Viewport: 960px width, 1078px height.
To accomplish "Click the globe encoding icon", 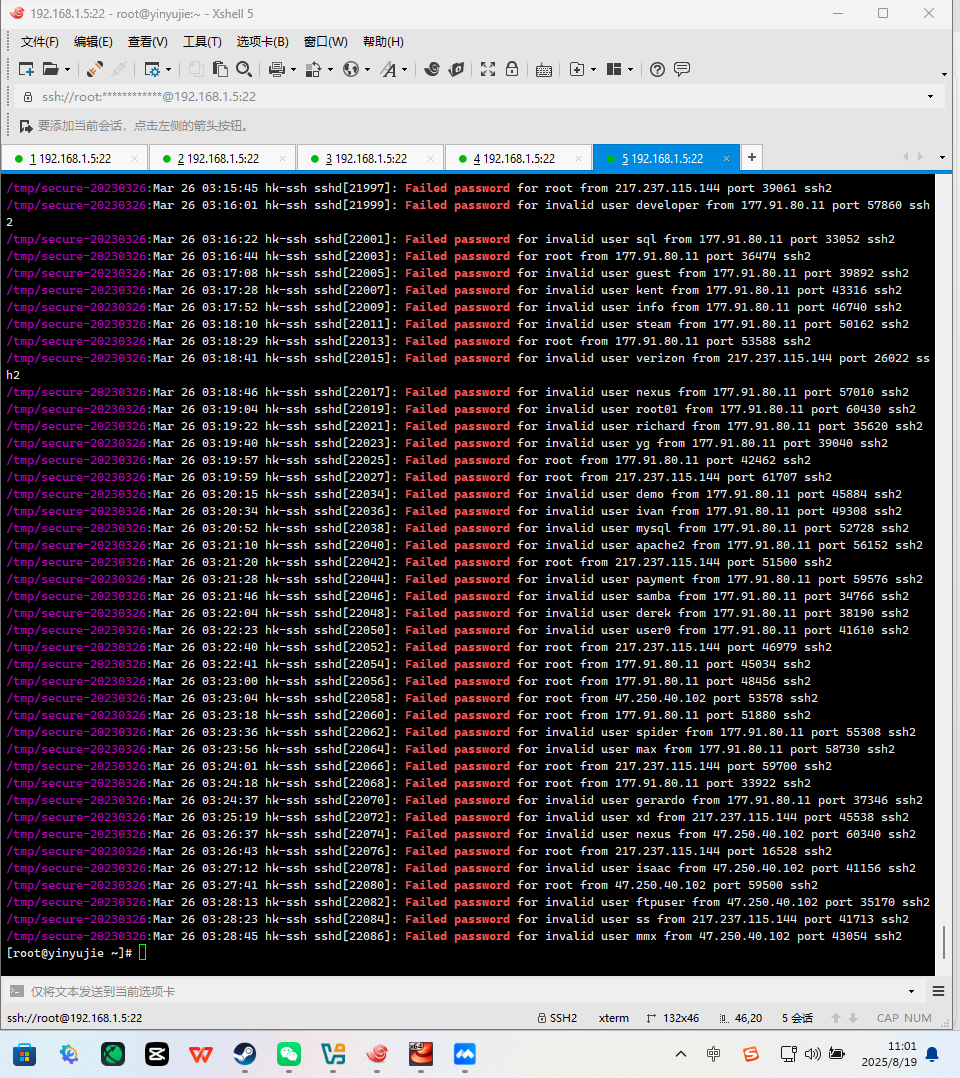I will [x=351, y=69].
